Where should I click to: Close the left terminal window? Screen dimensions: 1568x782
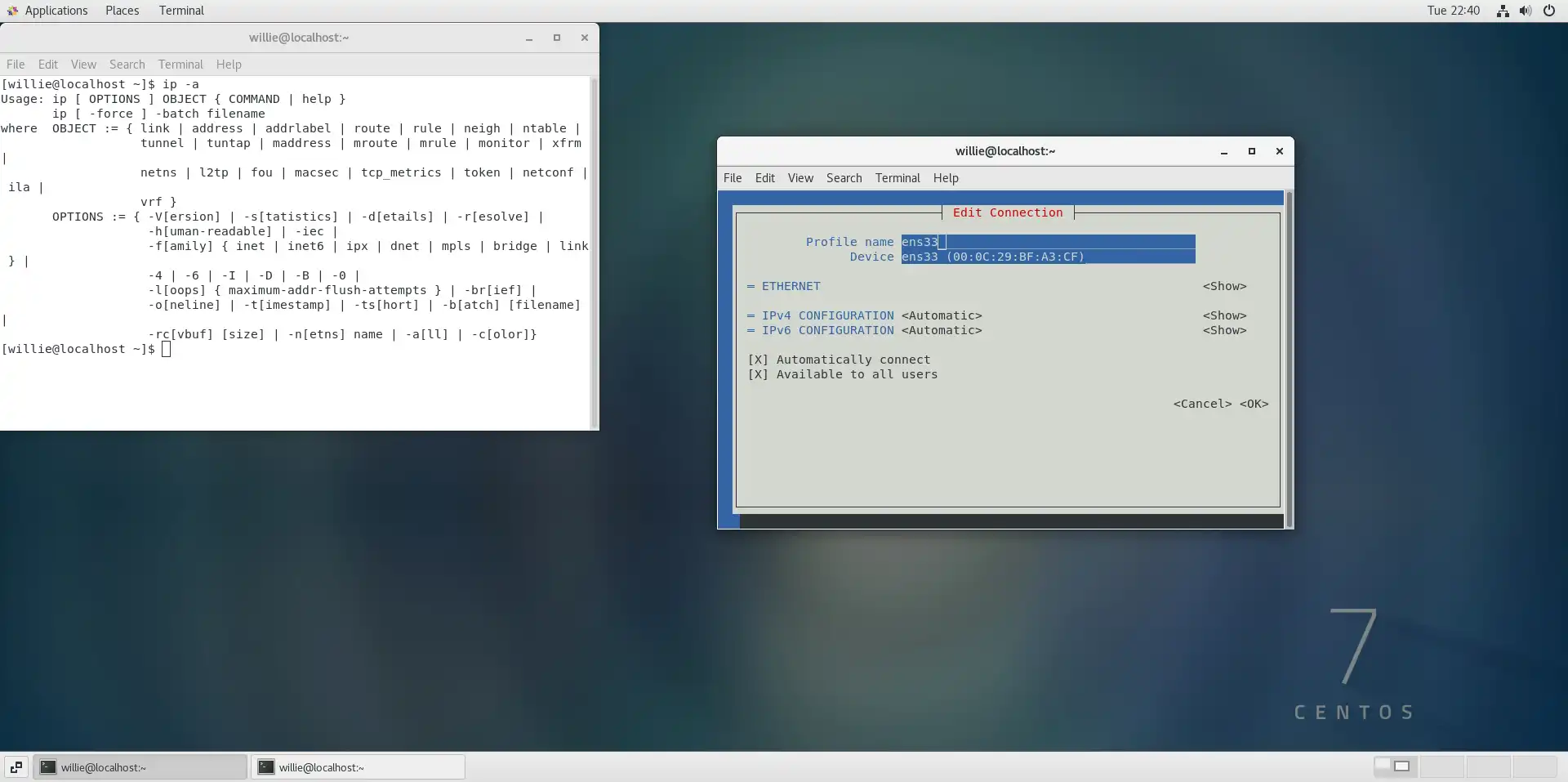(585, 38)
